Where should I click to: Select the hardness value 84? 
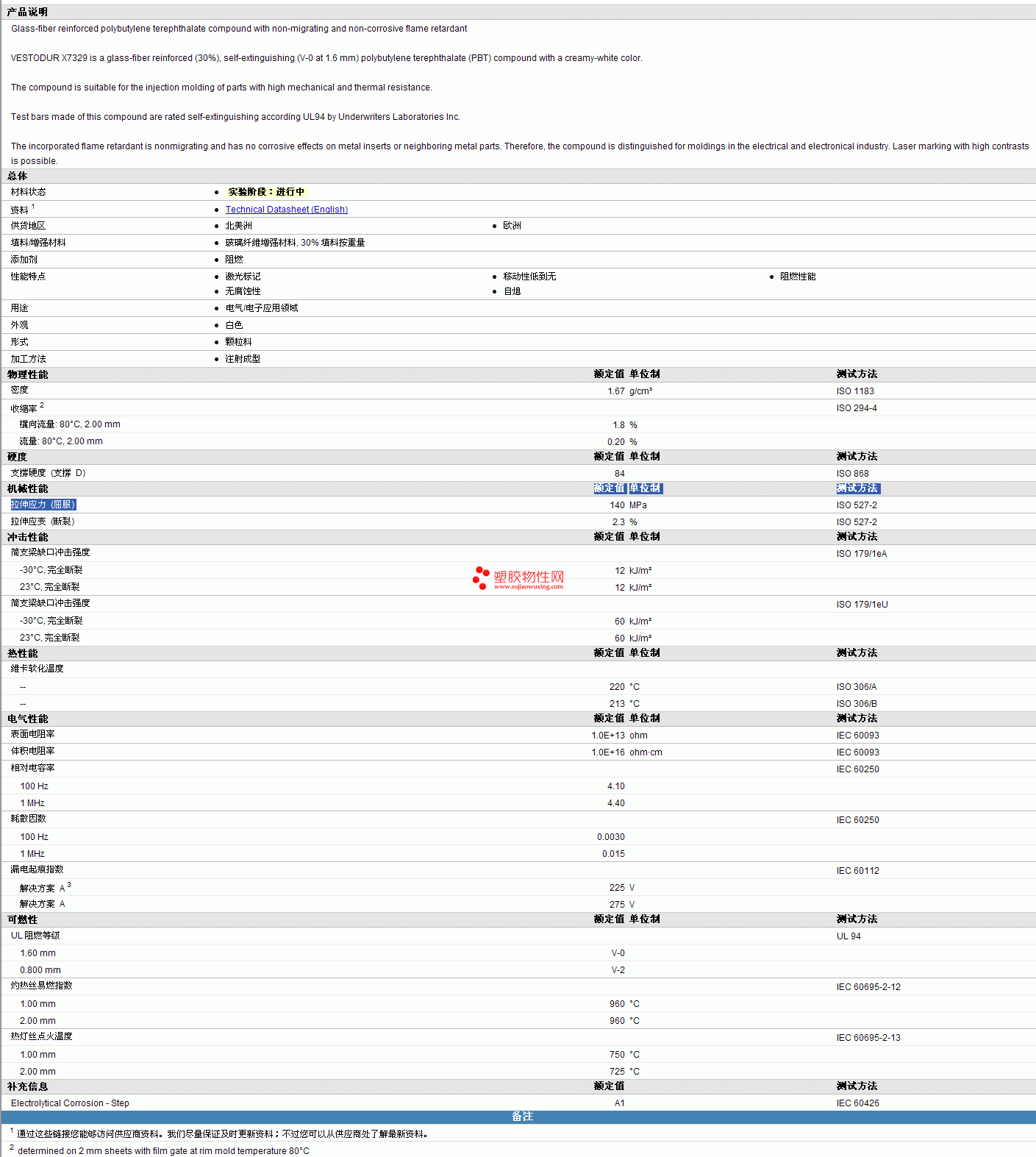620,474
